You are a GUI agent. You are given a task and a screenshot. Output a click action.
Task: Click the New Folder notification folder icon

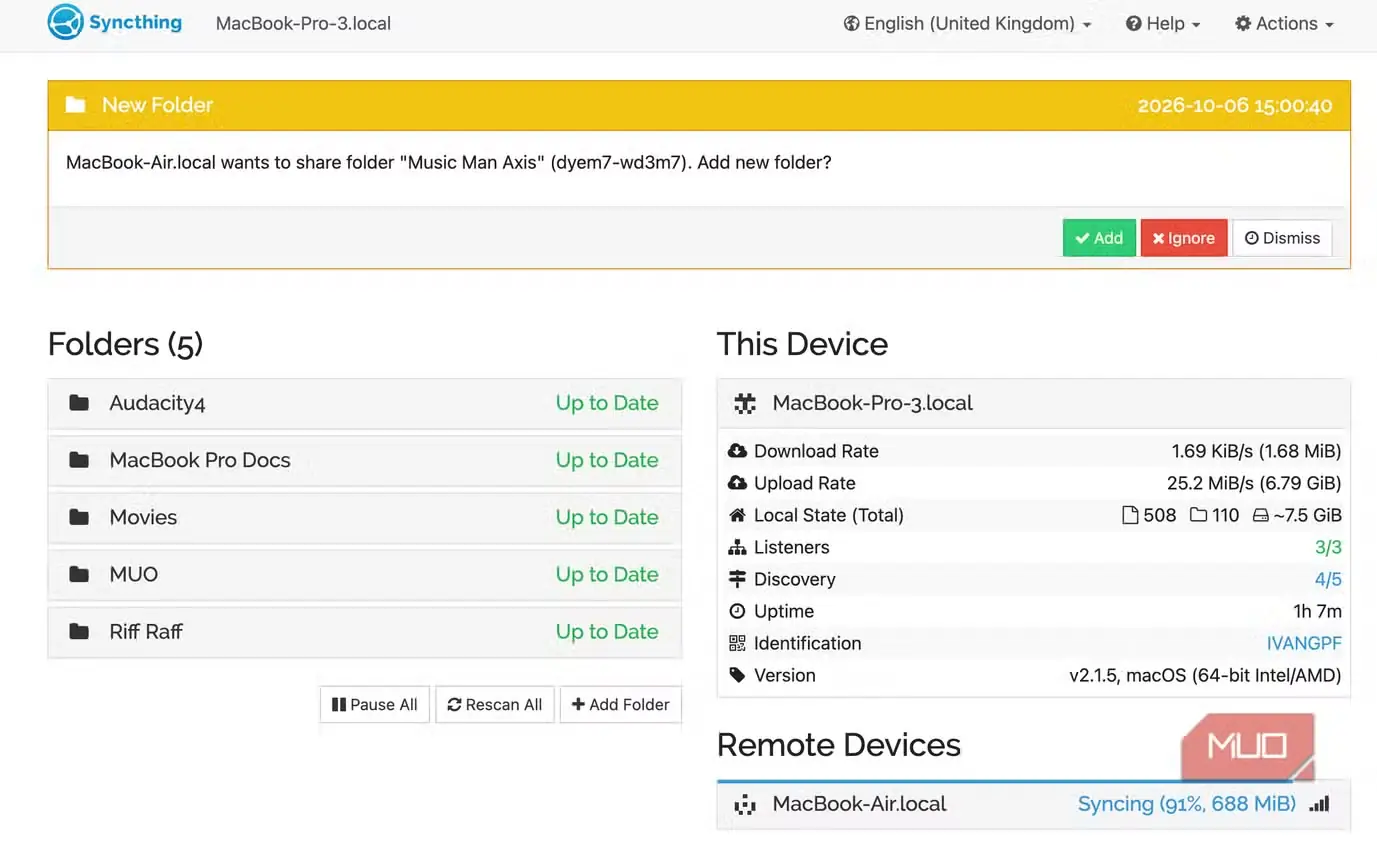[75, 105]
